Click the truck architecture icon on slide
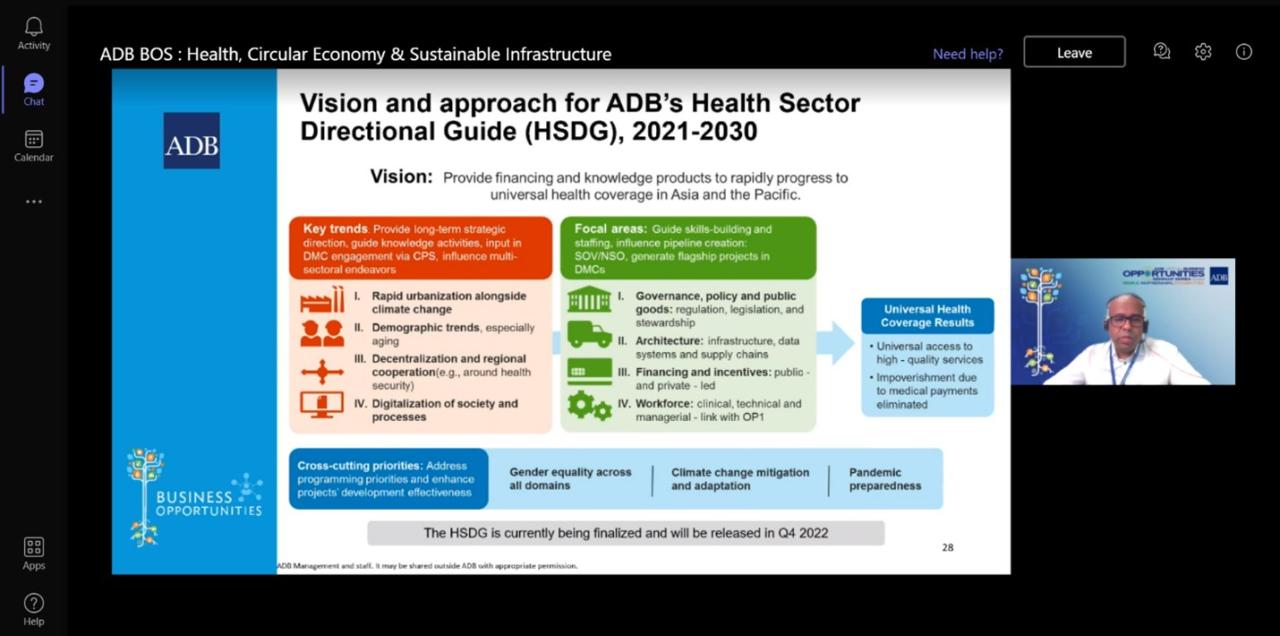Screen dimensions: 1280x636 click(x=589, y=334)
